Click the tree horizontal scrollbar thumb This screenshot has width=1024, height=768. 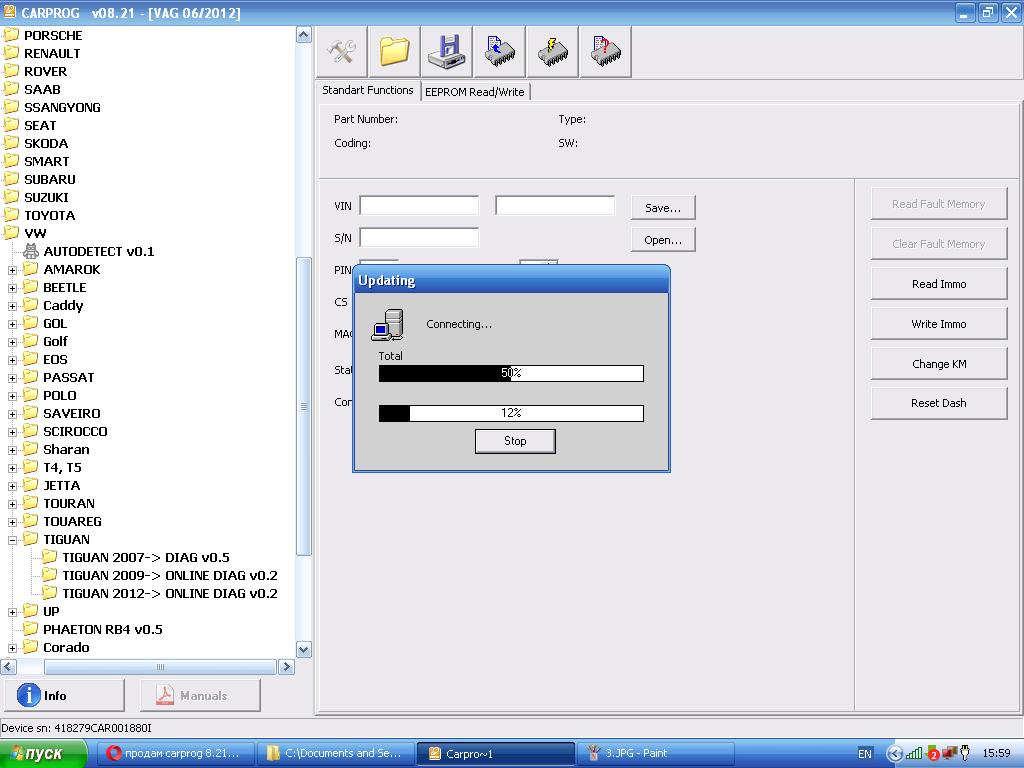[x=160, y=667]
